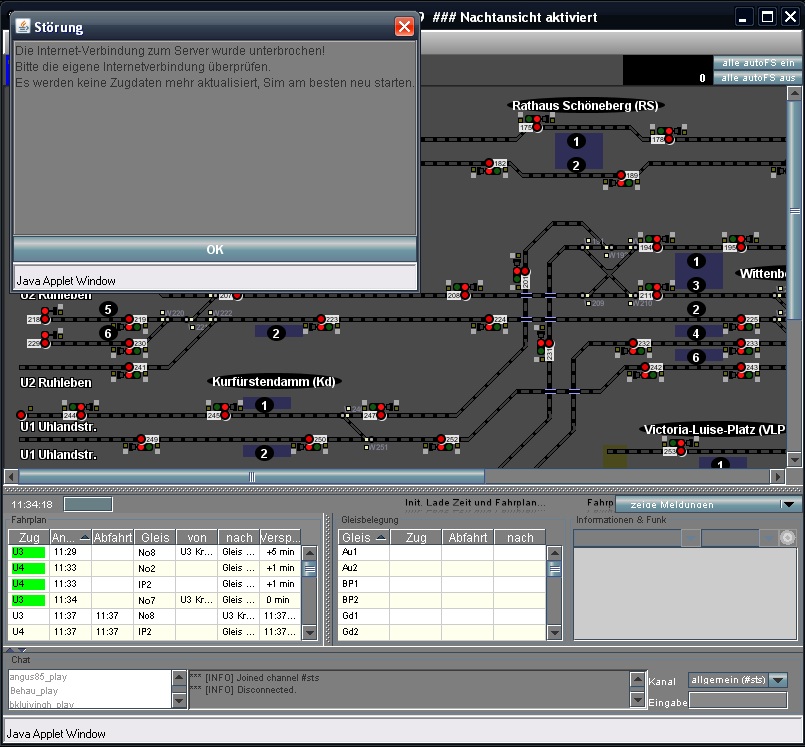This screenshot has height=747, width=805.
Task: Click signal 244 at U1 Uhlandstr.
Action: coord(80,411)
